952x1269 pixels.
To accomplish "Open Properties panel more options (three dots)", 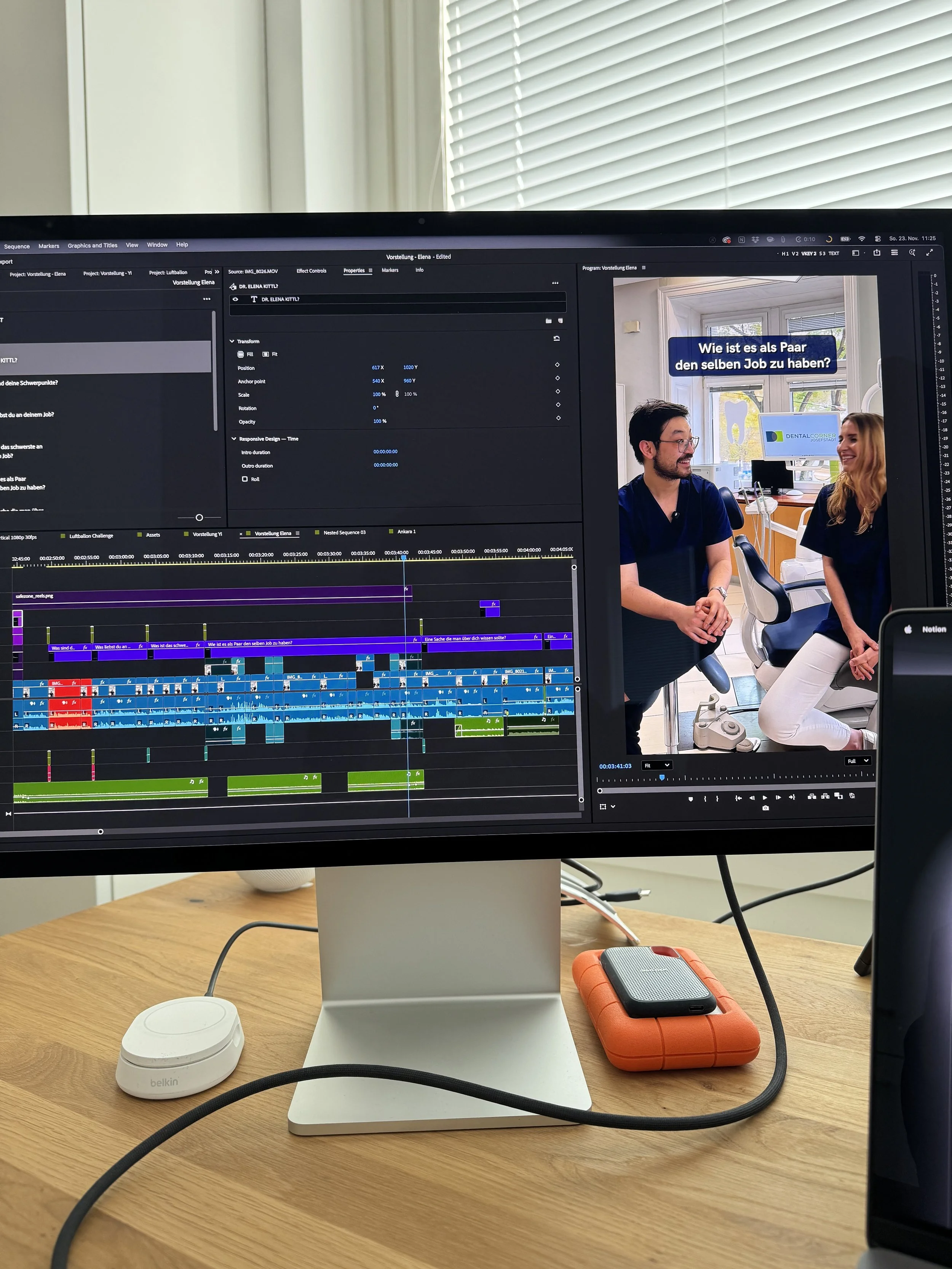I will [555, 283].
